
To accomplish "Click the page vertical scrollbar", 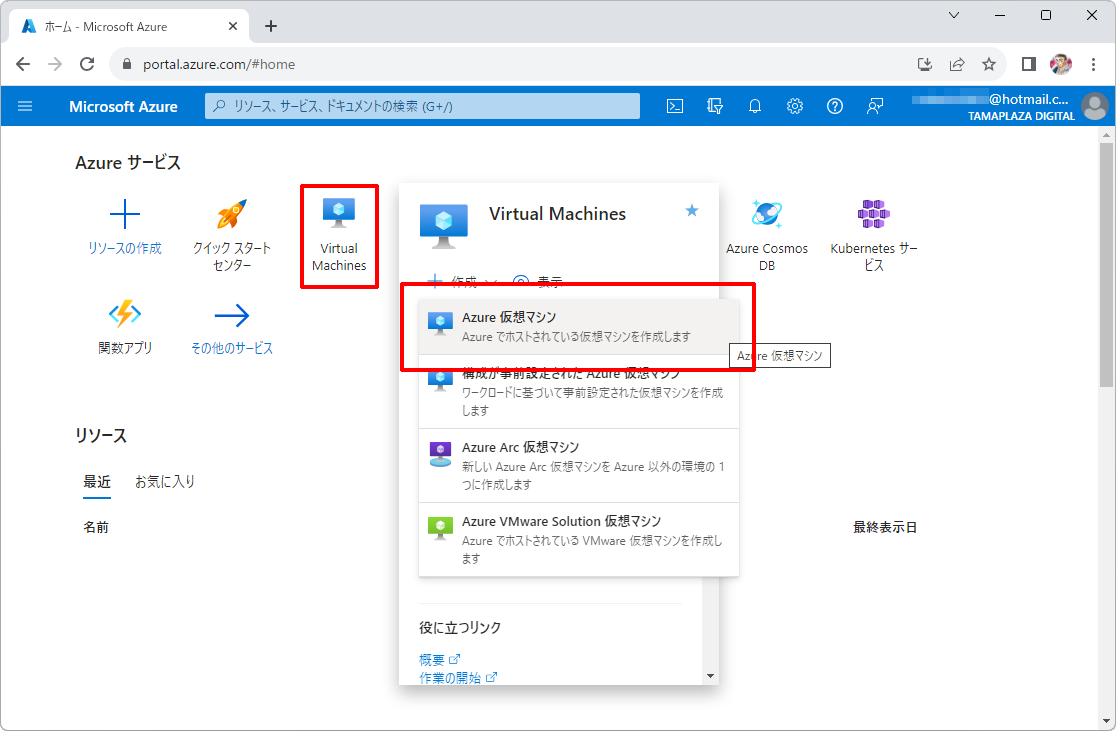I will pyautogui.click(x=1106, y=265).
